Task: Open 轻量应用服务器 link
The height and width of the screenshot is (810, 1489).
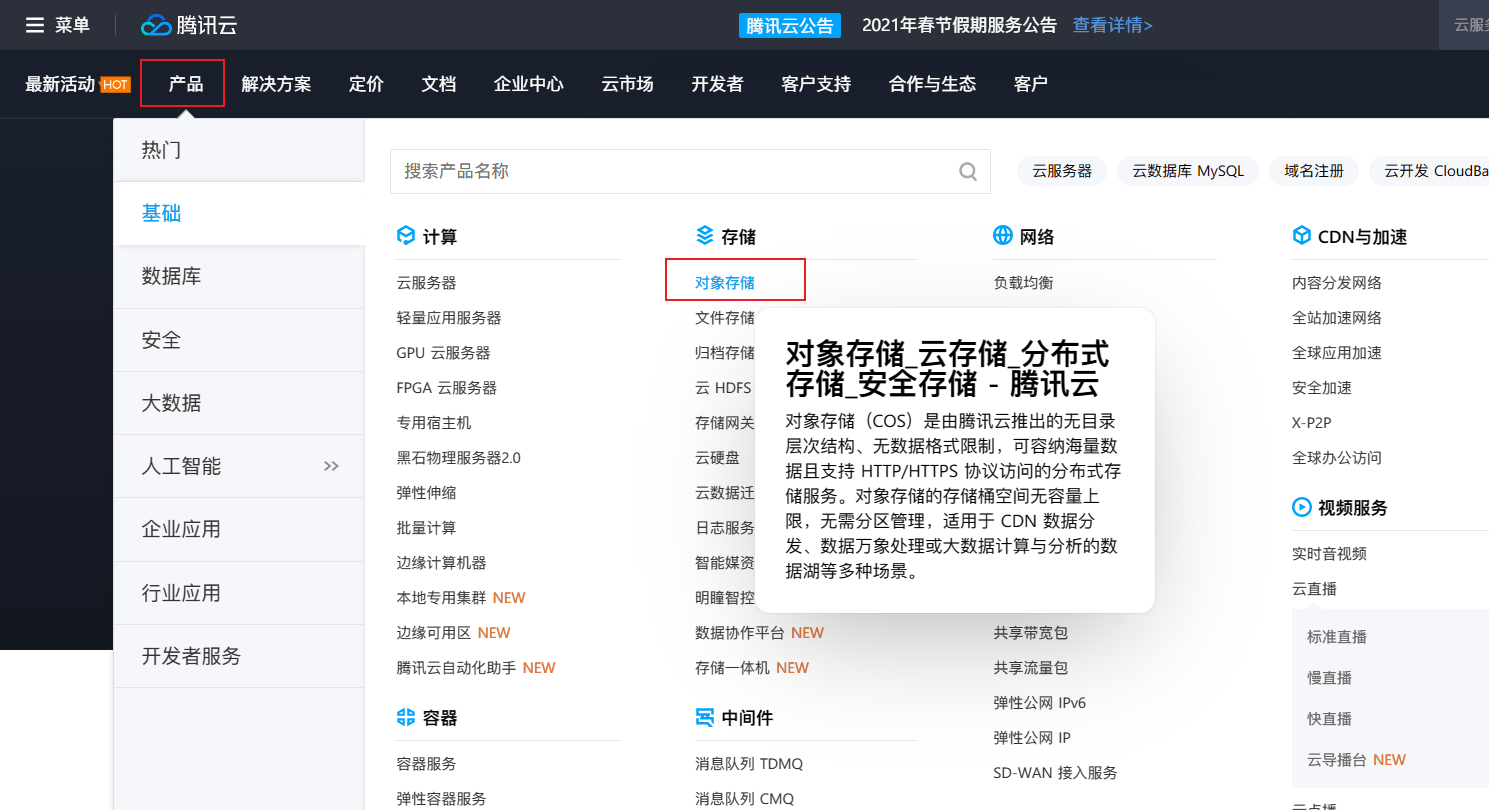Action: [x=449, y=318]
